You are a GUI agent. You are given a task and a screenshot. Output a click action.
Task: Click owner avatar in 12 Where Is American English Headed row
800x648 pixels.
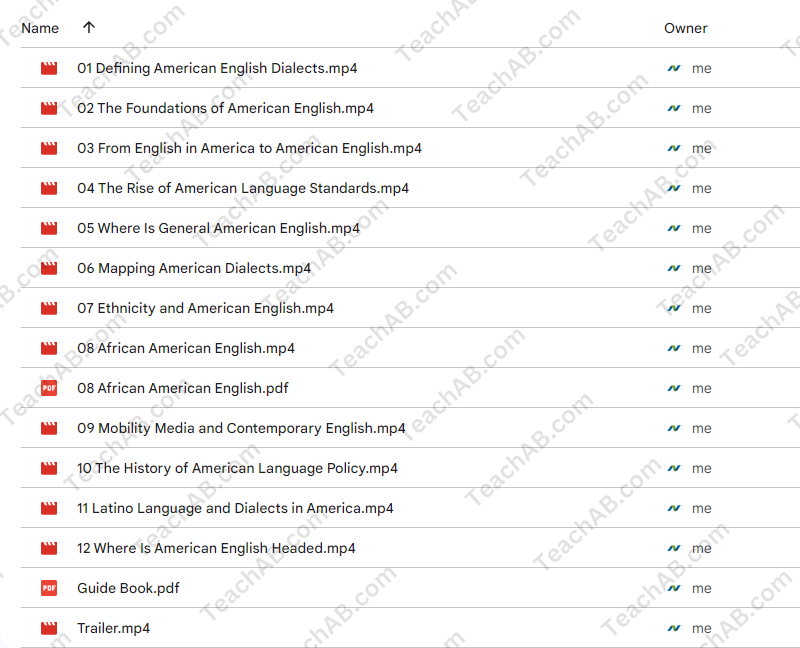click(x=674, y=549)
